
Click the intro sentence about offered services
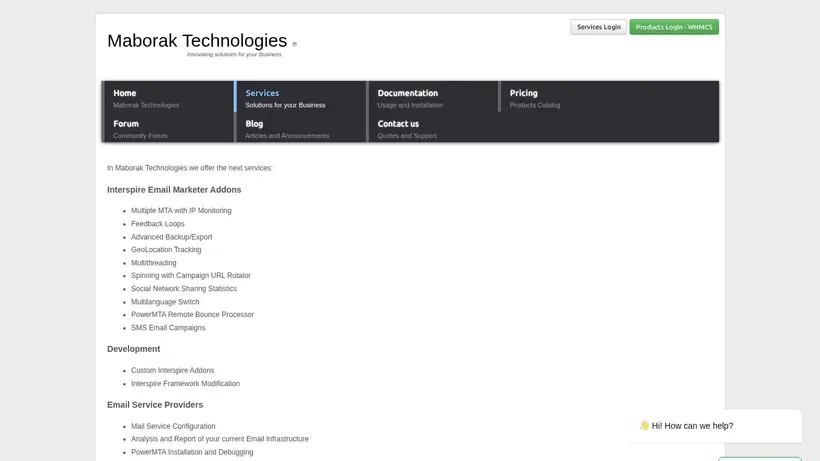pos(190,168)
